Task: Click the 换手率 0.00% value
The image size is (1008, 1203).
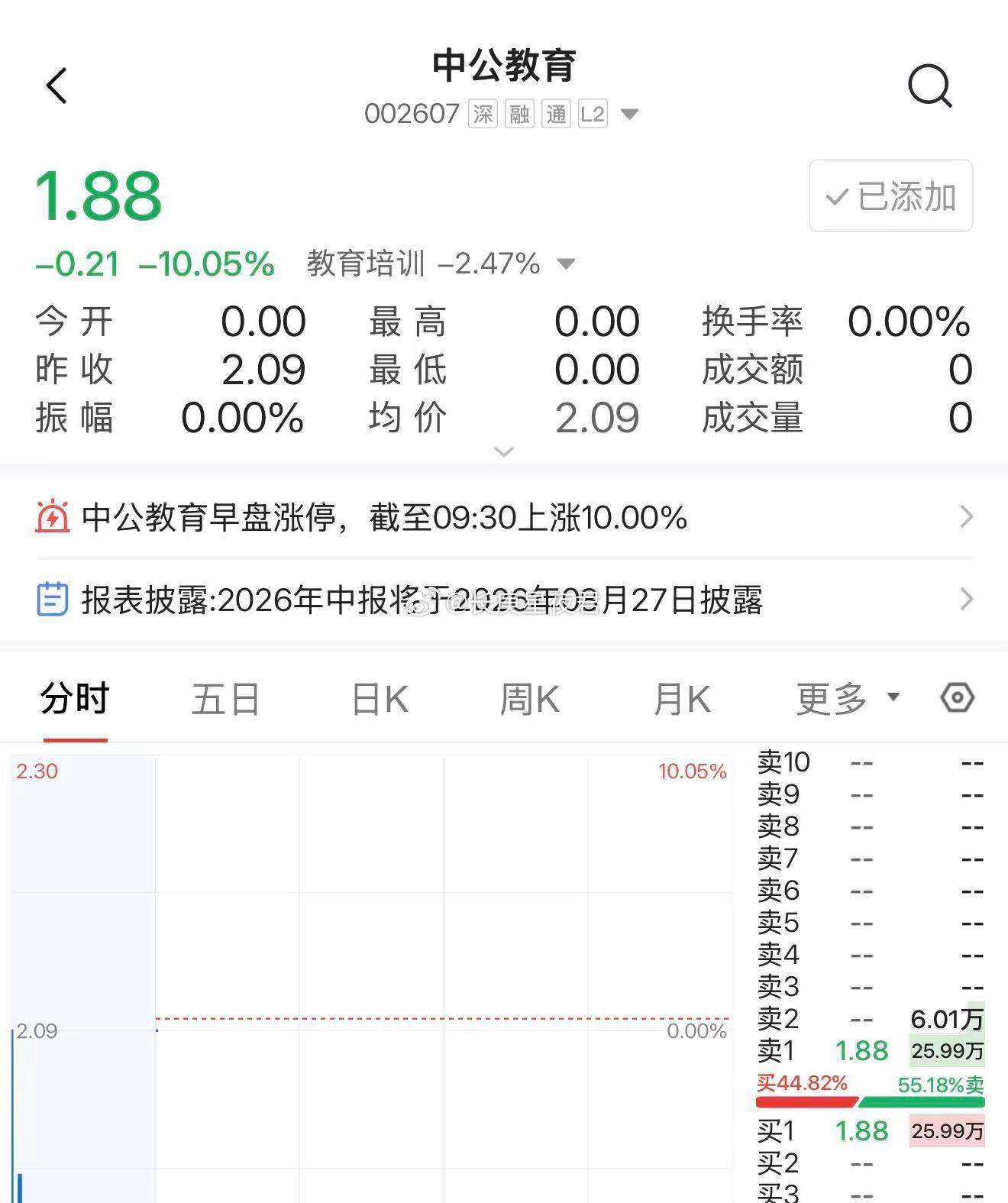Action: point(909,322)
